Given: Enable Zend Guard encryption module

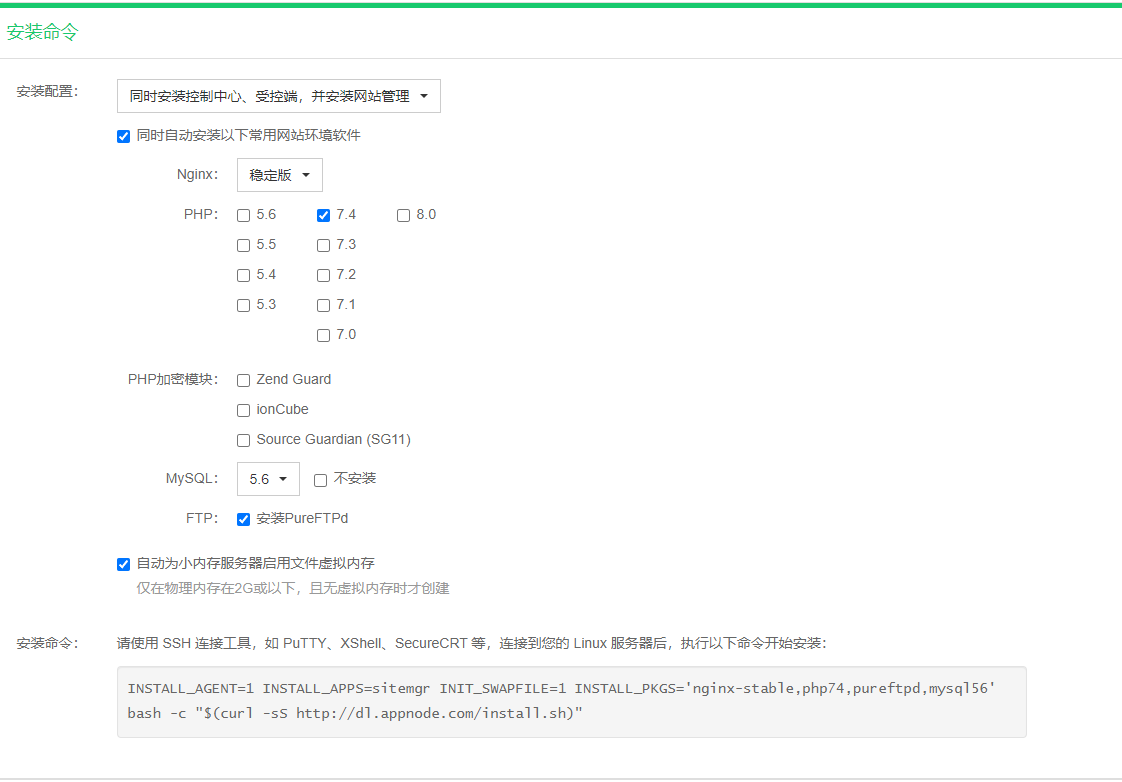Looking at the screenshot, I should (244, 381).
